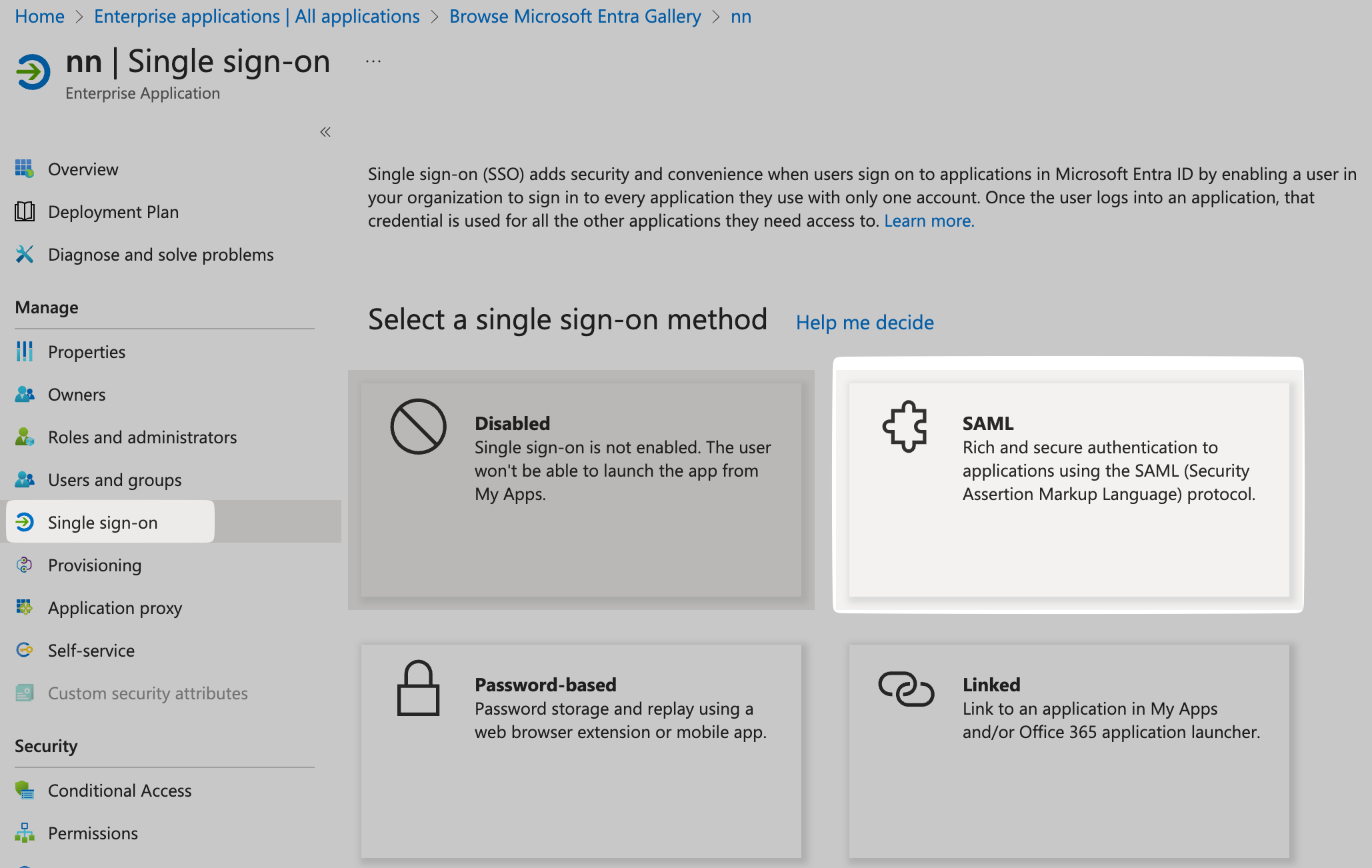Collapse the left navigation panel

click(325, 132)
